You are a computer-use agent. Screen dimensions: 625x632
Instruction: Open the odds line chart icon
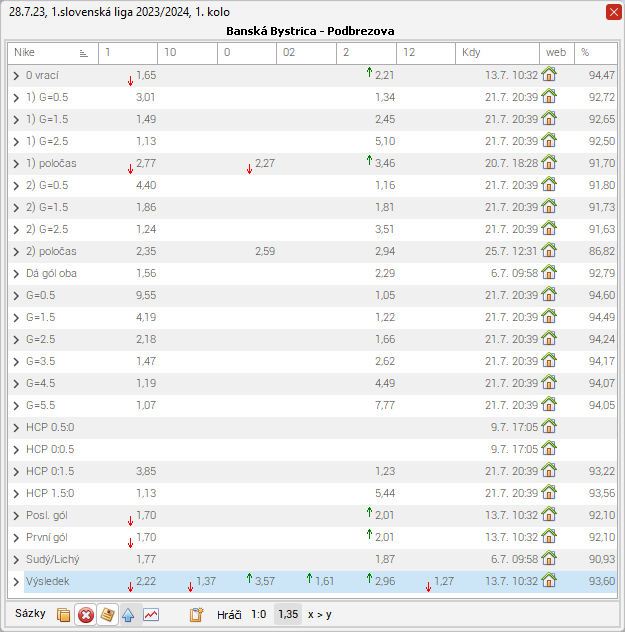151,615
